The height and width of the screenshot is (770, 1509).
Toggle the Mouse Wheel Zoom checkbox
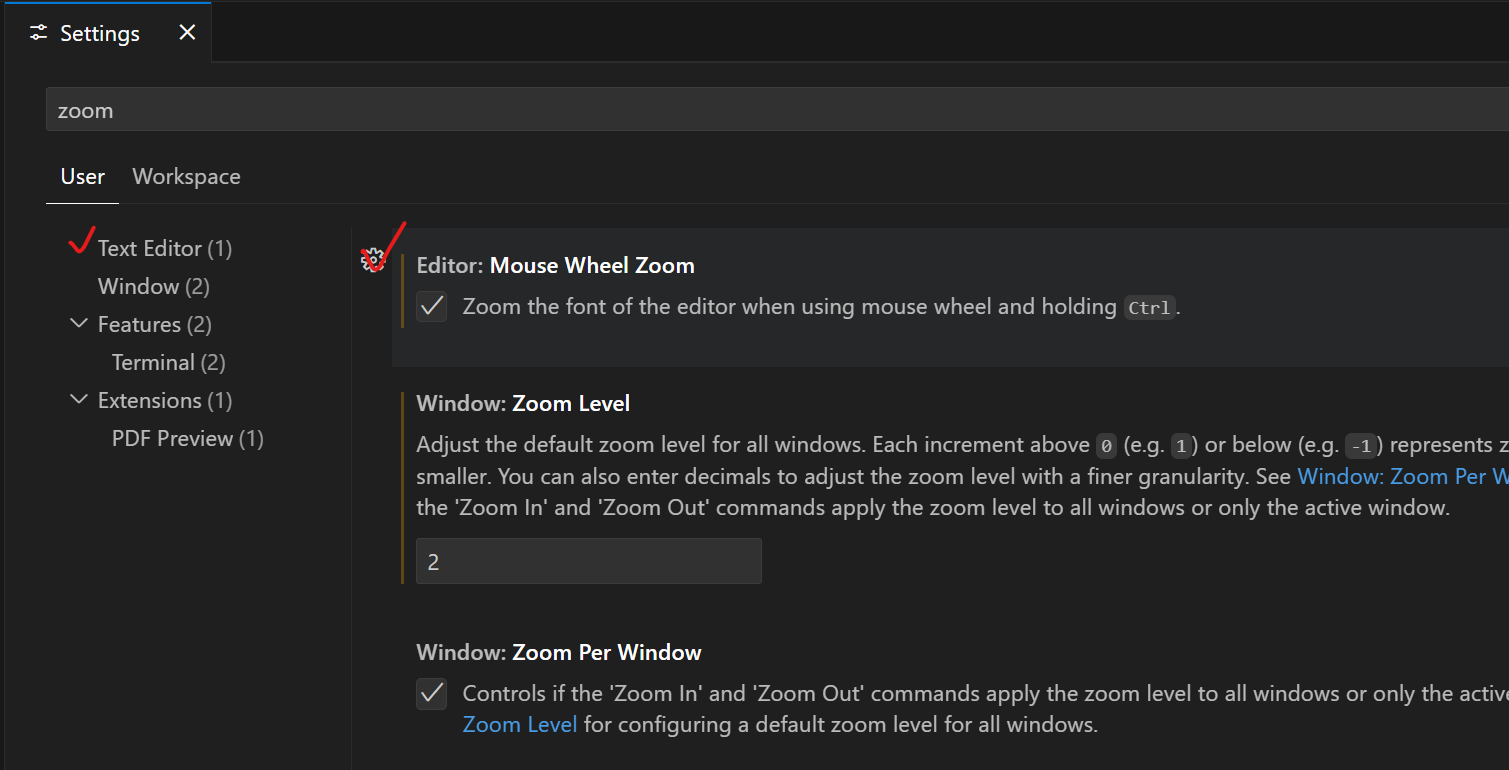pyautogui.click(x=432, y=306)
